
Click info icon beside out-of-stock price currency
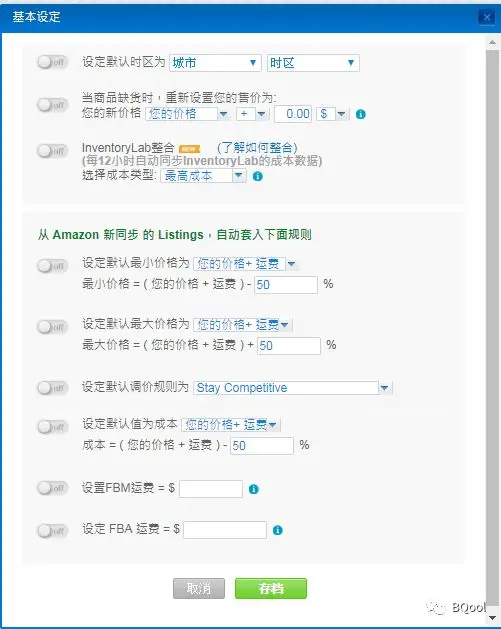pyautogui.click(x=361, y=114)
